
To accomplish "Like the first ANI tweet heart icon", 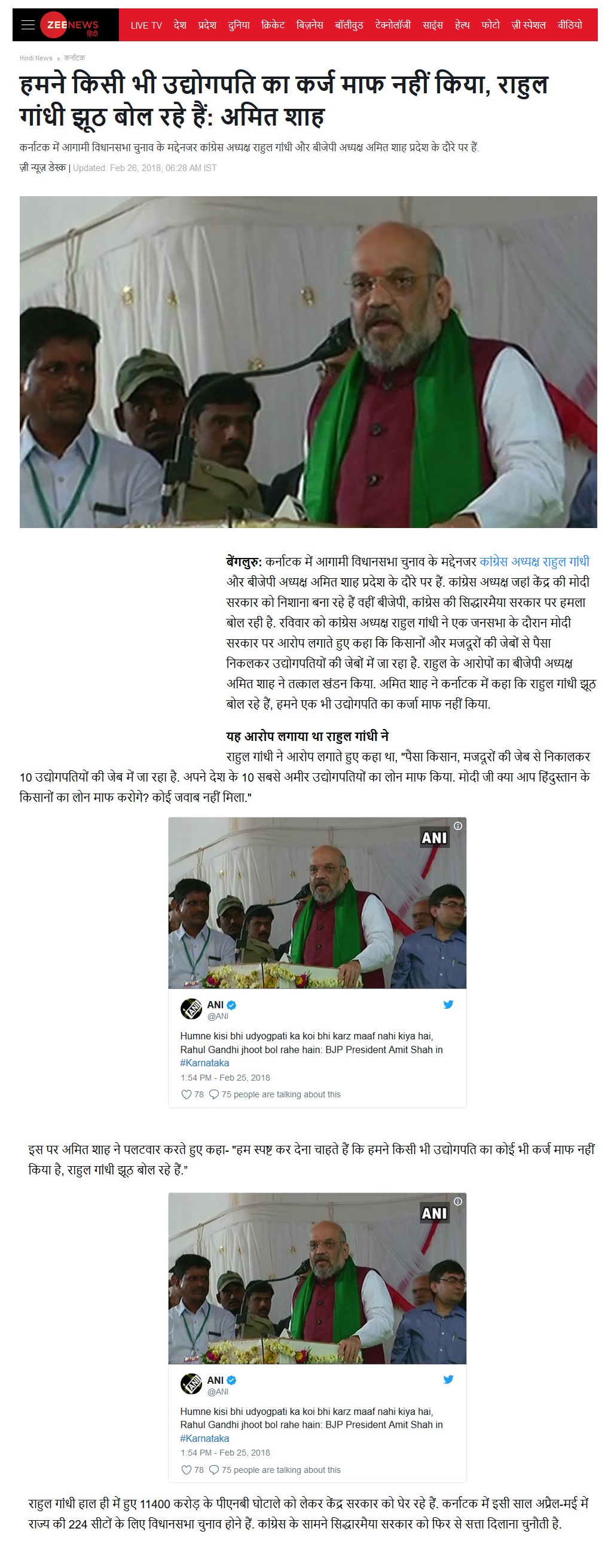I will point(187,1094).
